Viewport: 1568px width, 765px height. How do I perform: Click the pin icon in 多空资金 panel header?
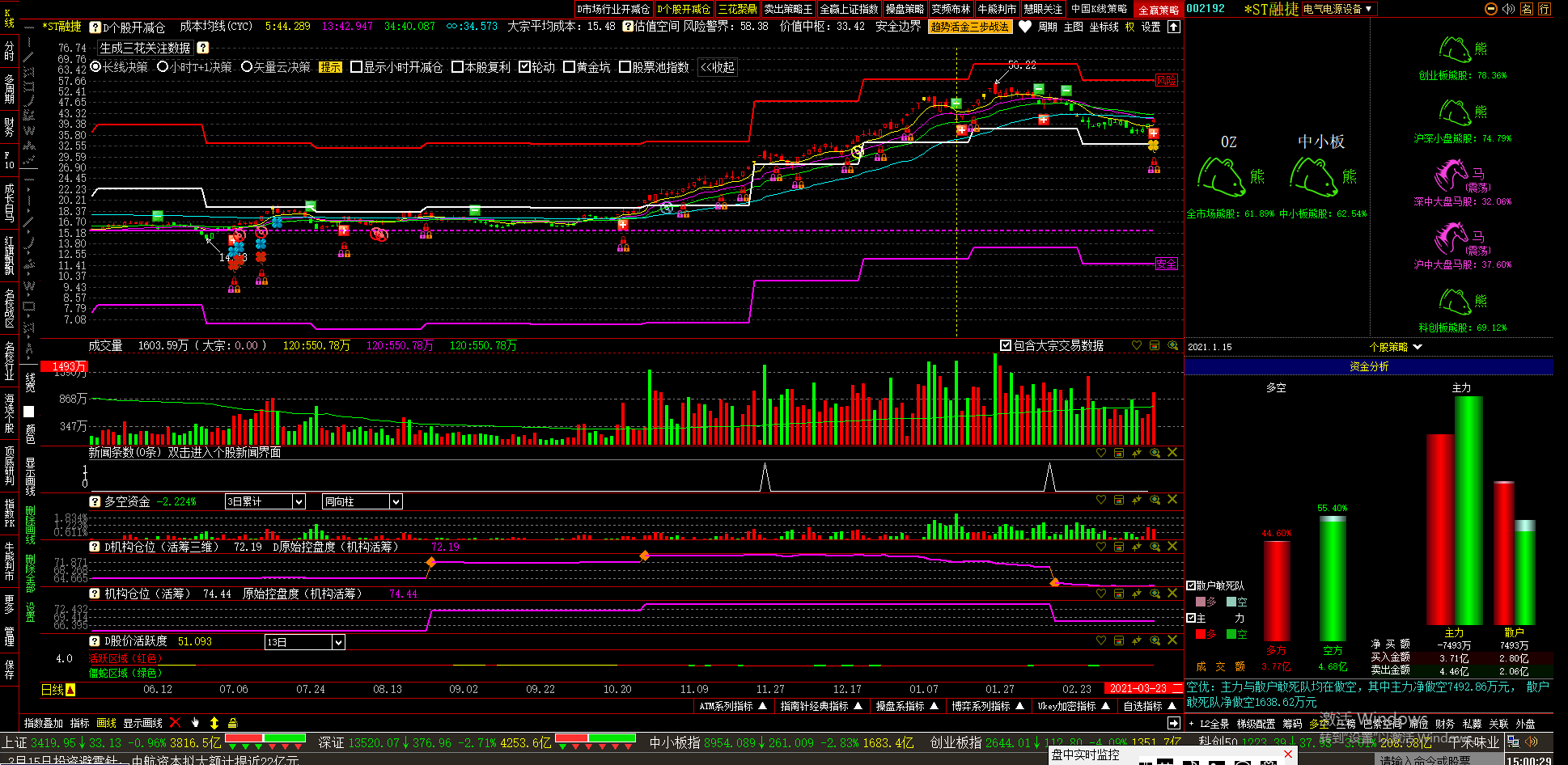coord(1137,500)
